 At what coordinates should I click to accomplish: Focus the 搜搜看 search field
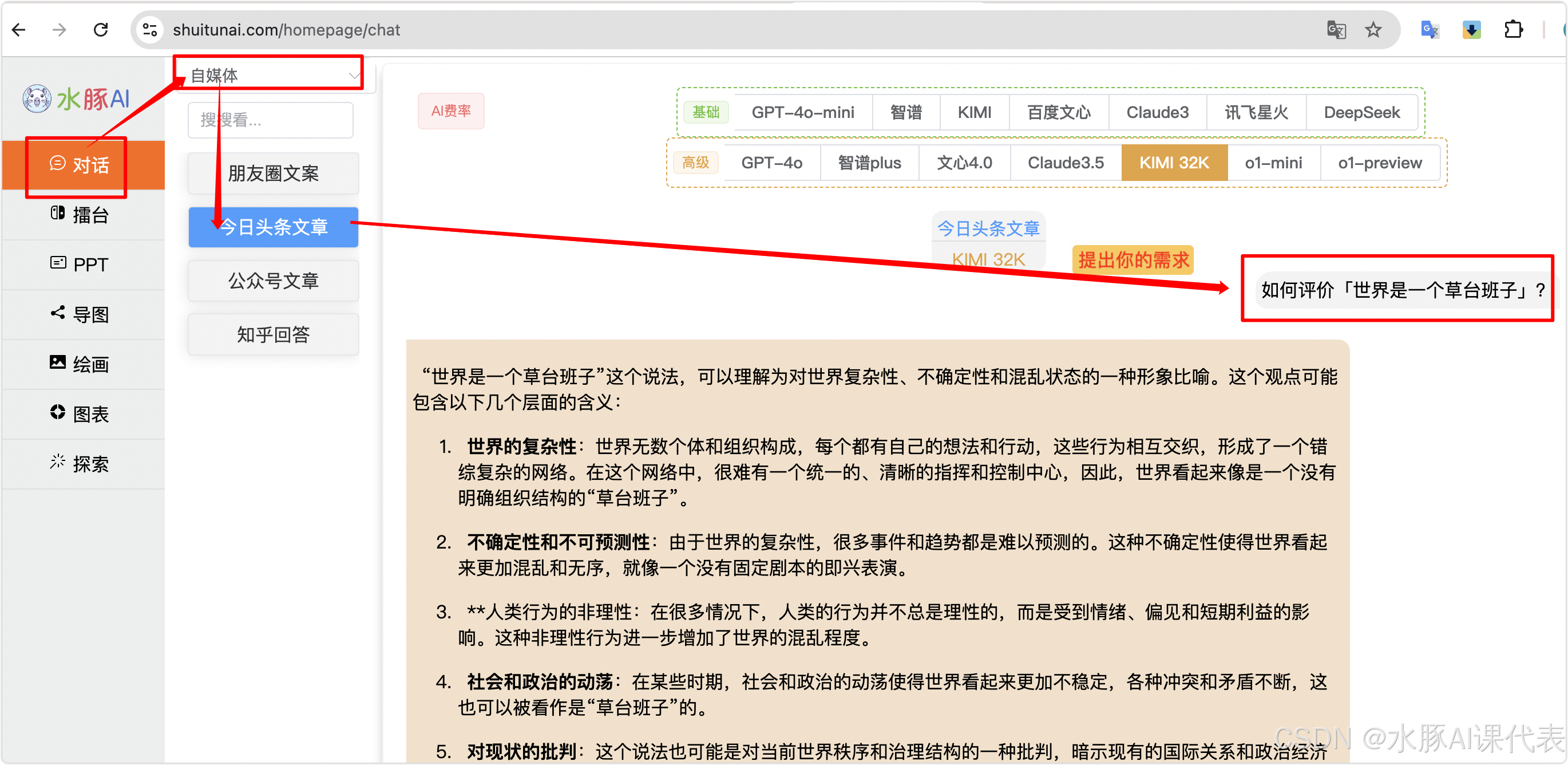pos(270,120)
